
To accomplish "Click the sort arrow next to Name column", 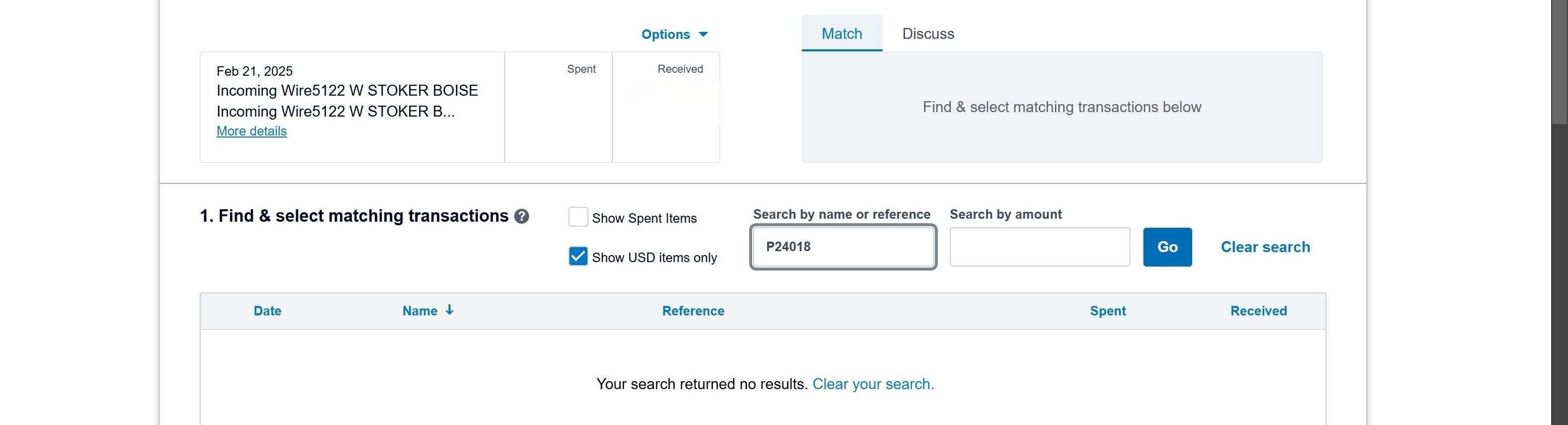I will pyautogui.click(x=449, y=310).
